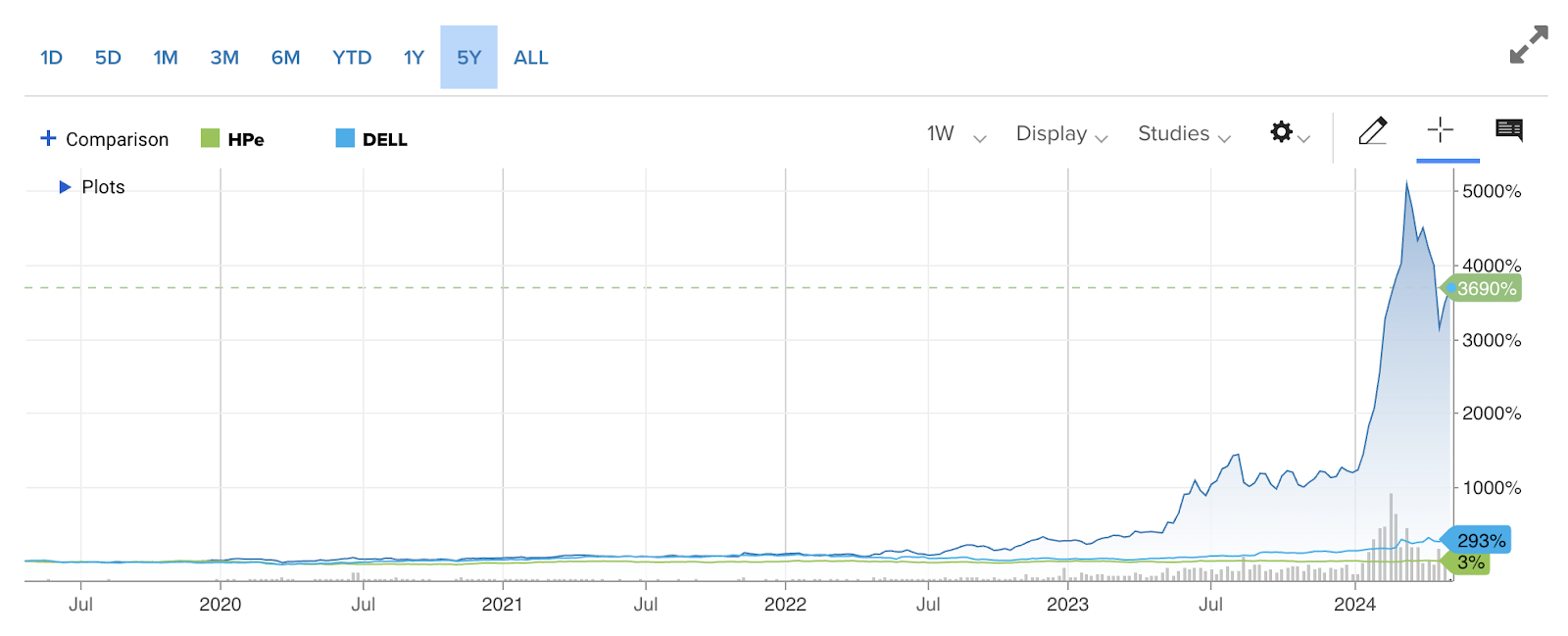Open the Display dropdown menu

[1060, 134]
